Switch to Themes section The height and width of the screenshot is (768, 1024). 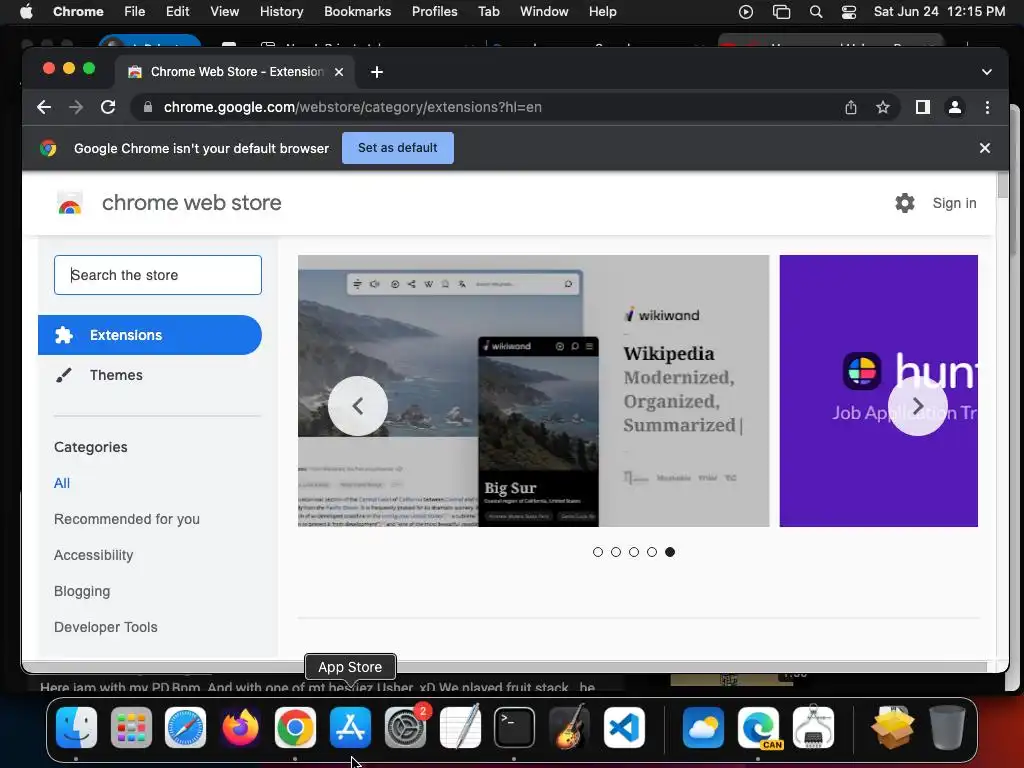point(116,375)
